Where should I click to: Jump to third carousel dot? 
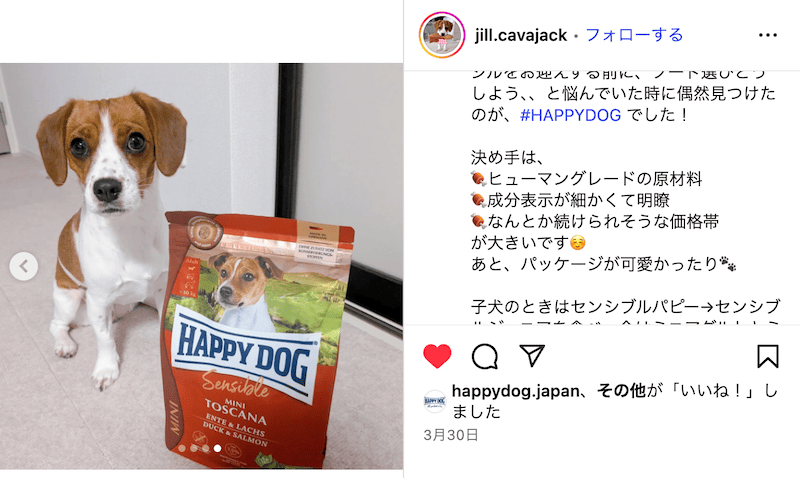206,448
